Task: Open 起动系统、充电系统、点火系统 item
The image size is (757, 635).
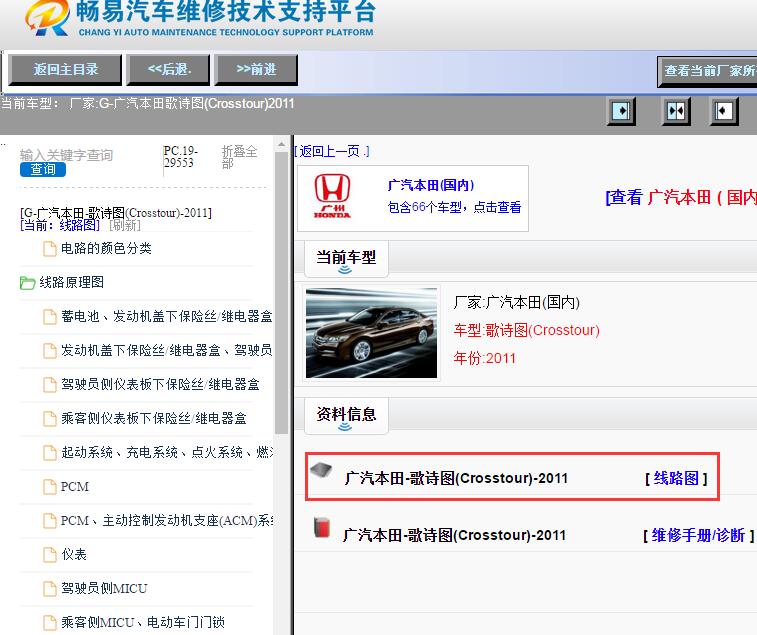Action: (167, 452)
